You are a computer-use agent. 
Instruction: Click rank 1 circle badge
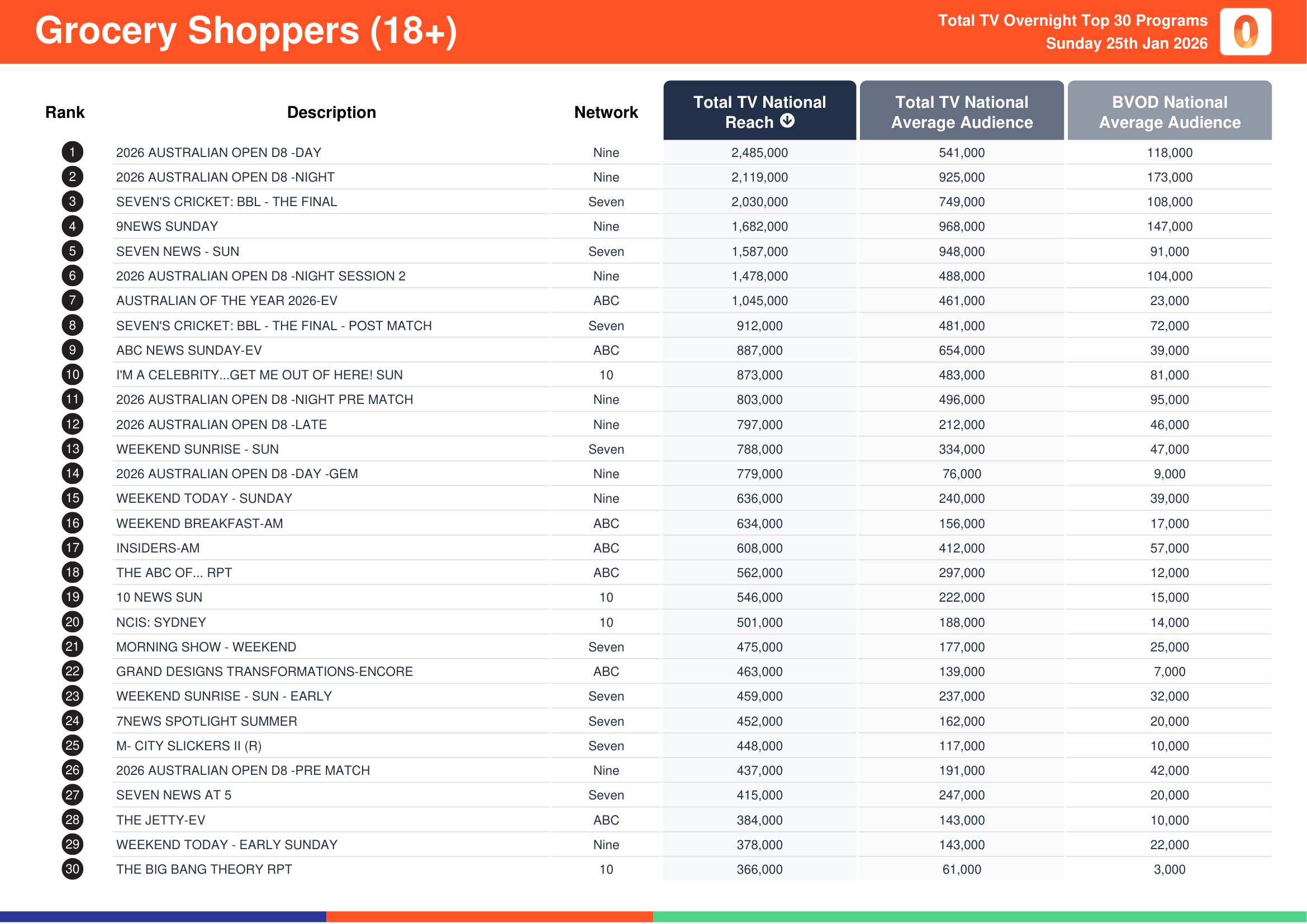point(72,152)
